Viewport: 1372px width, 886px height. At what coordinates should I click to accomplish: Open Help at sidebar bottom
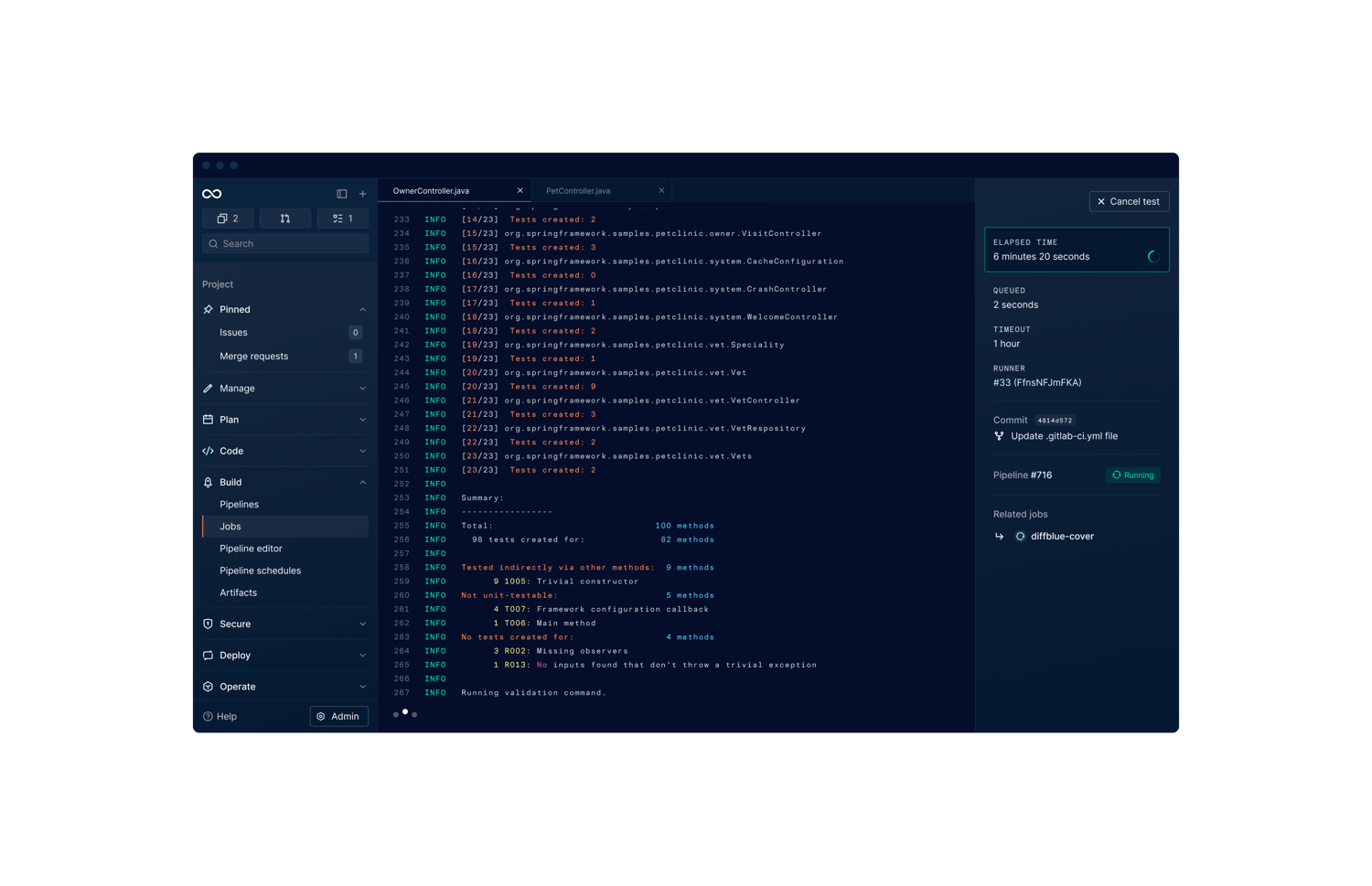click(x=220, y=717)
